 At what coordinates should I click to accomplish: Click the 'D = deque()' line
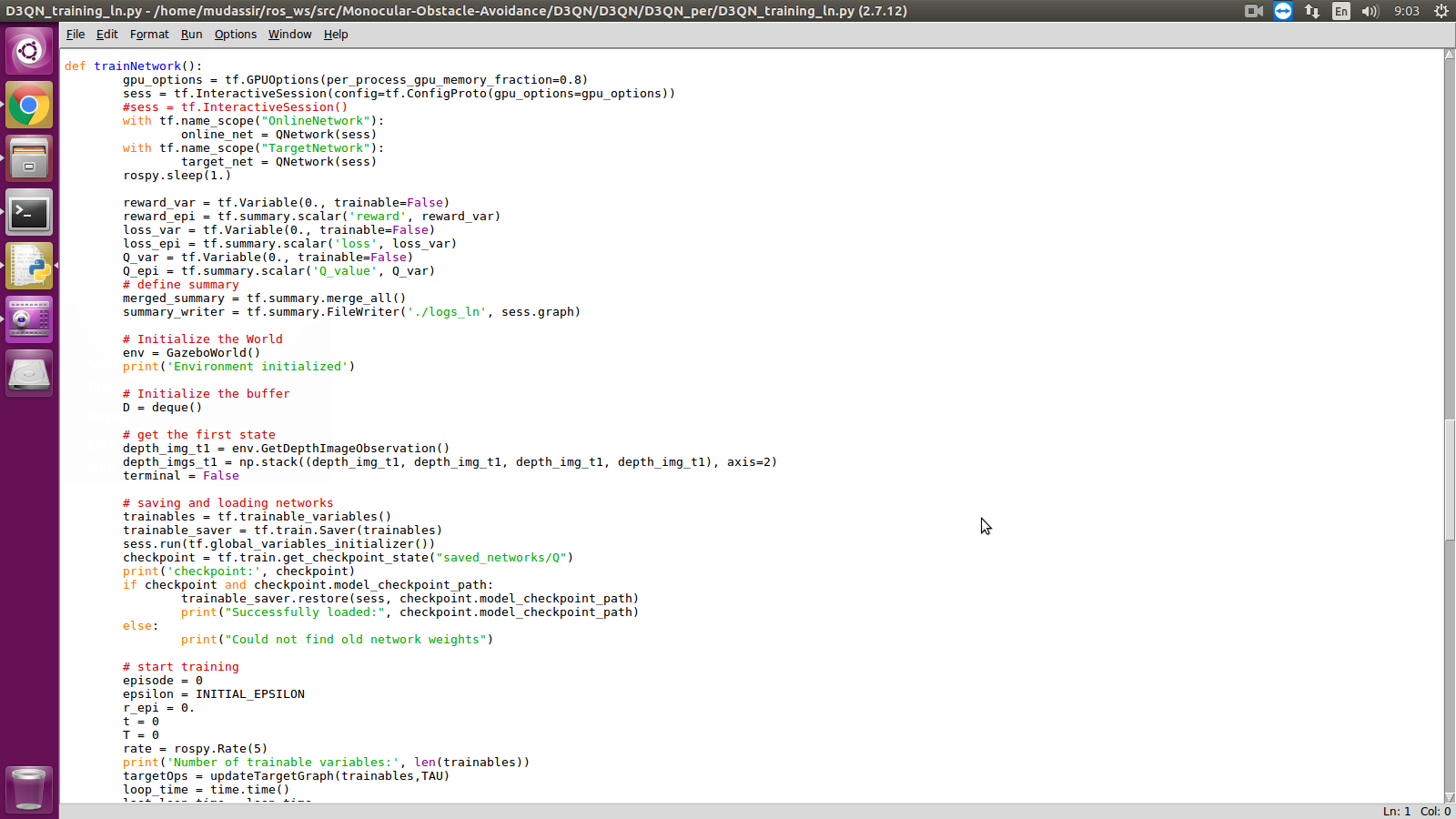[163, 408]
